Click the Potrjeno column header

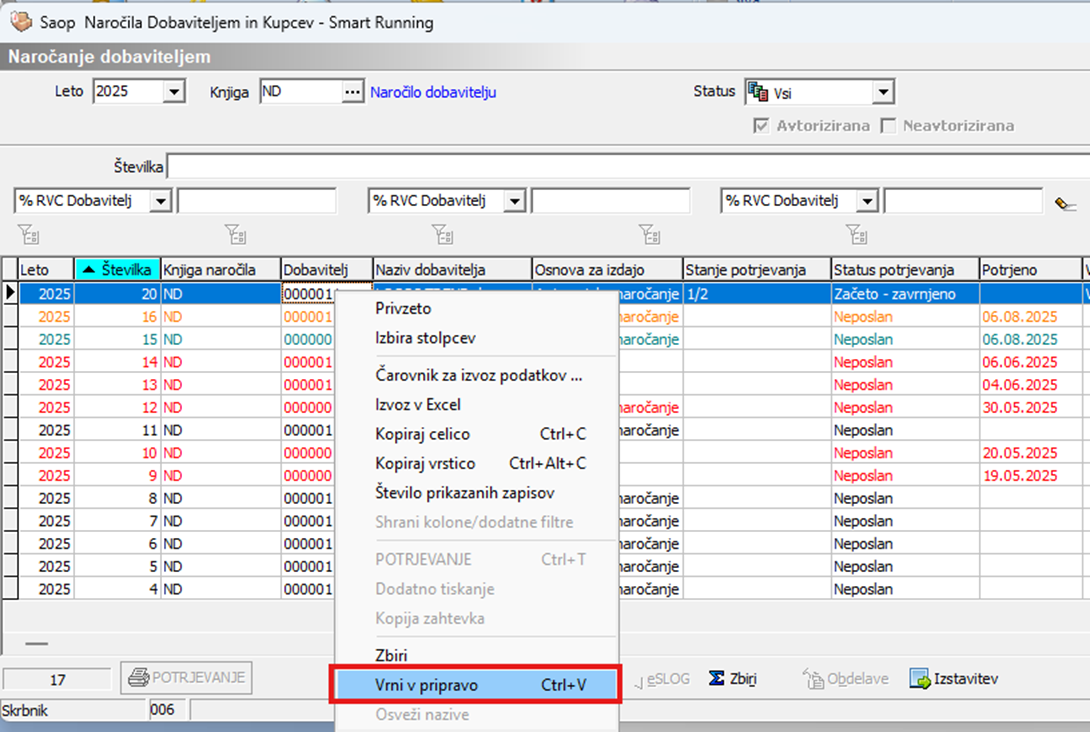(1030, 270)
